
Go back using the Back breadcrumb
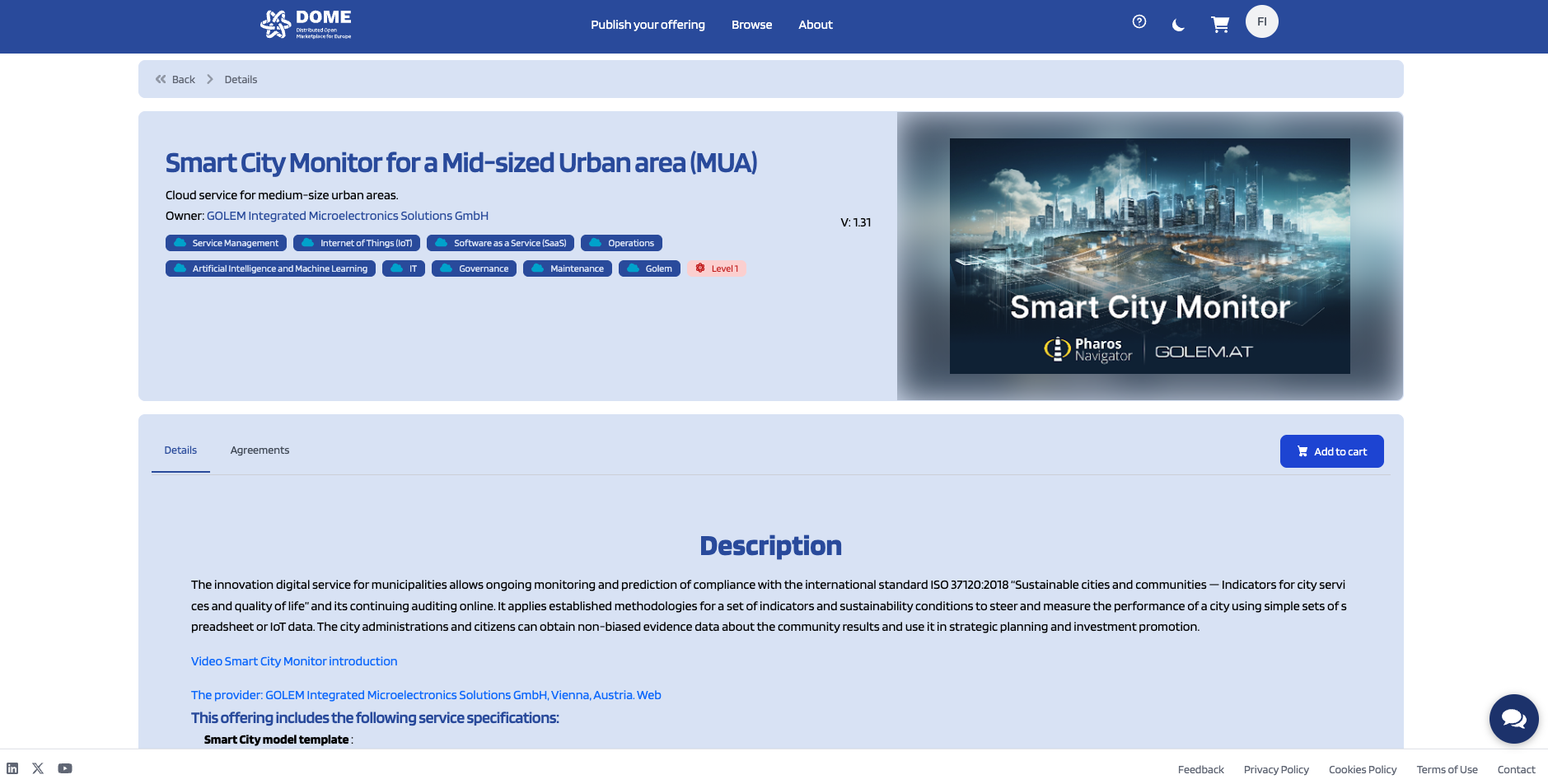click(x=175, y=80)
